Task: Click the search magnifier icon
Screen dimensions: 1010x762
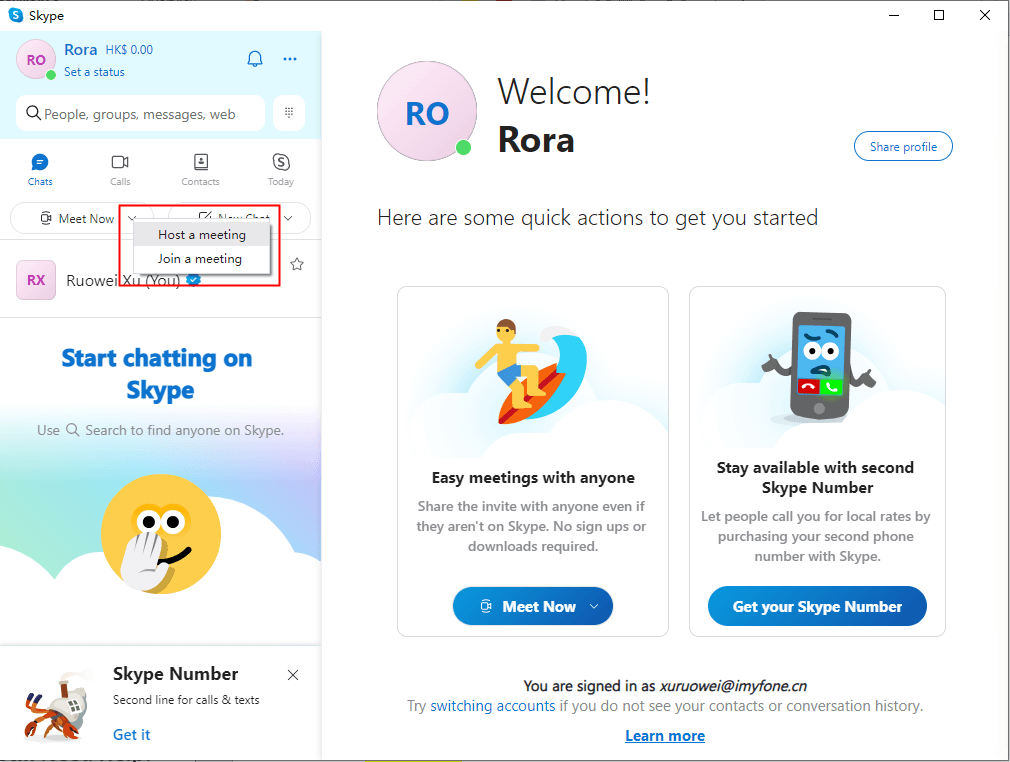Action: tap(33, 113)
